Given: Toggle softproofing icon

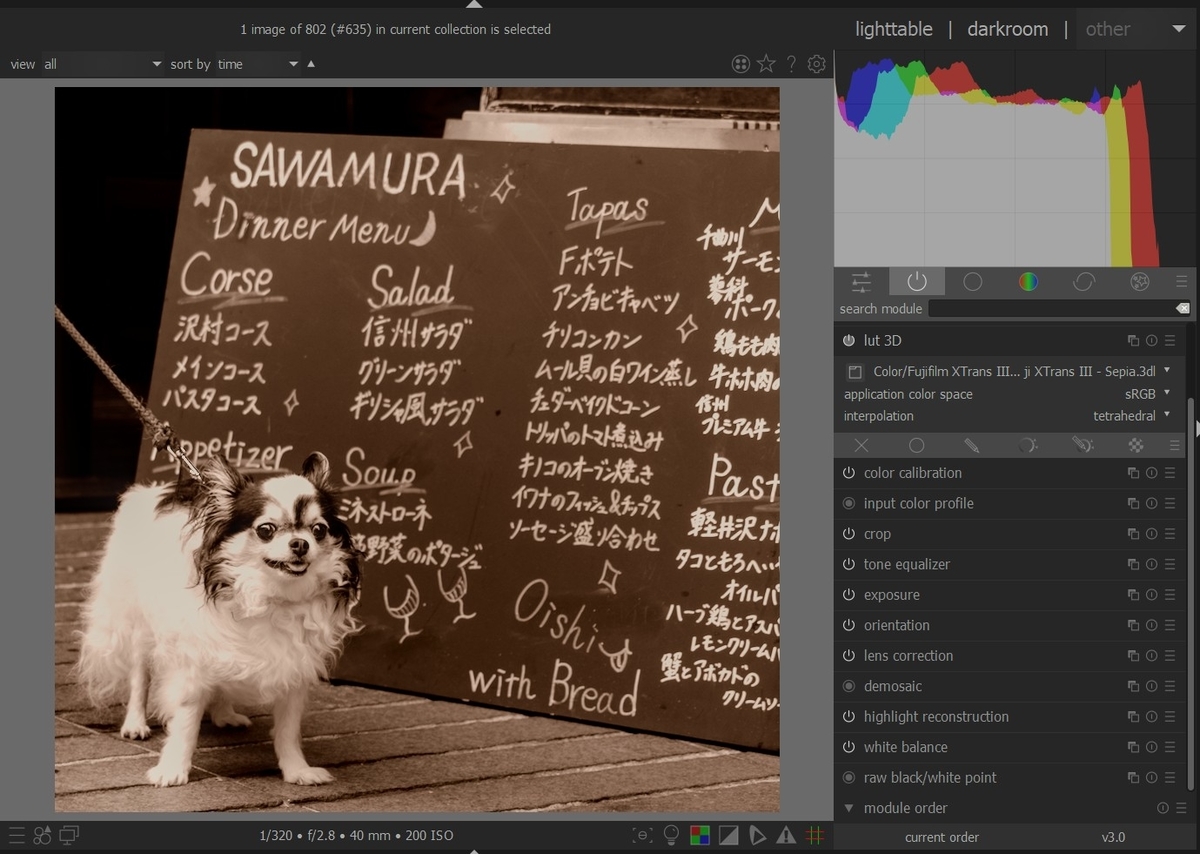Looking at the screenshot, I should tap(757, 835).
